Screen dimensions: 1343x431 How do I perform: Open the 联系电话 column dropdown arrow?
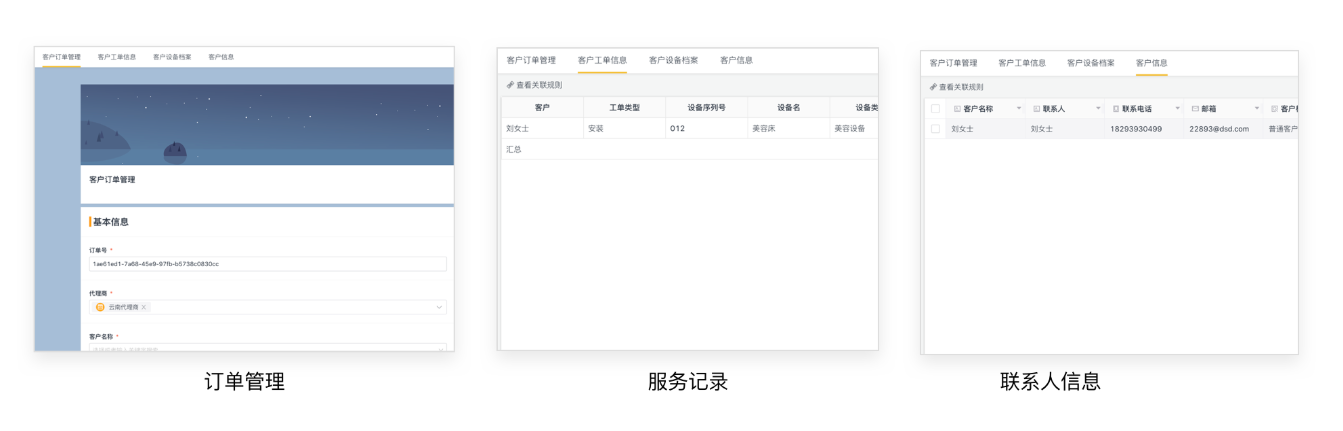click(1177, 108)
